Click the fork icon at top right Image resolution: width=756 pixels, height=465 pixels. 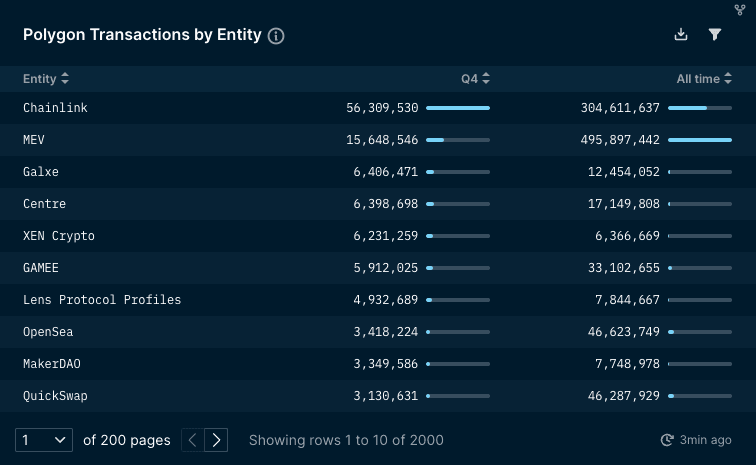tap(741, 10)
